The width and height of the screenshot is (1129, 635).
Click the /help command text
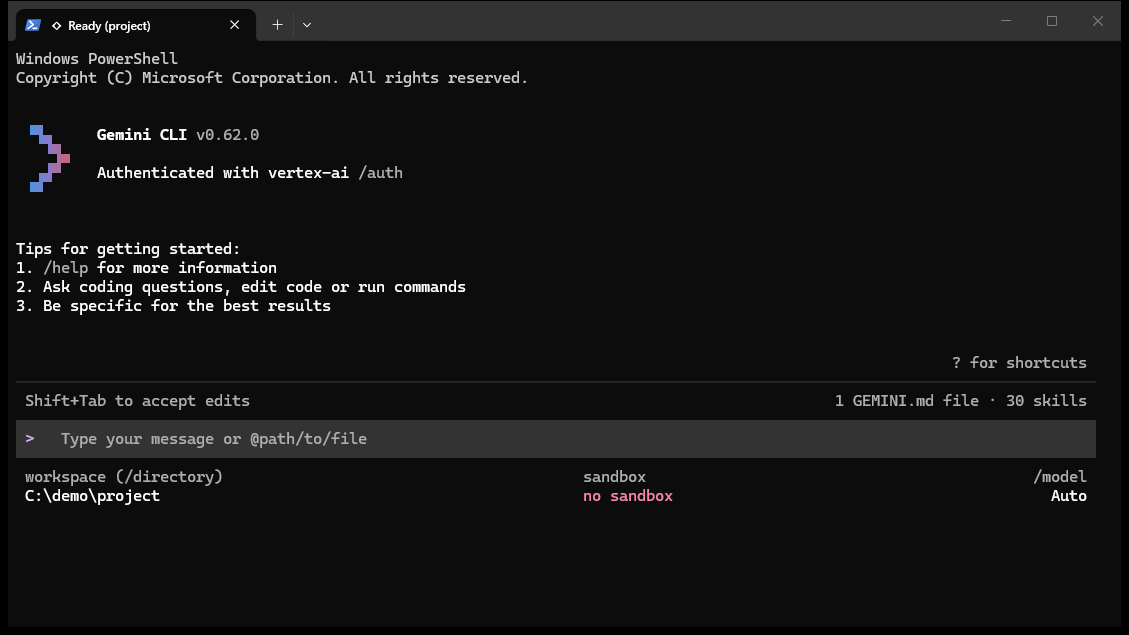pyautogui.click(x=66, y=268)
